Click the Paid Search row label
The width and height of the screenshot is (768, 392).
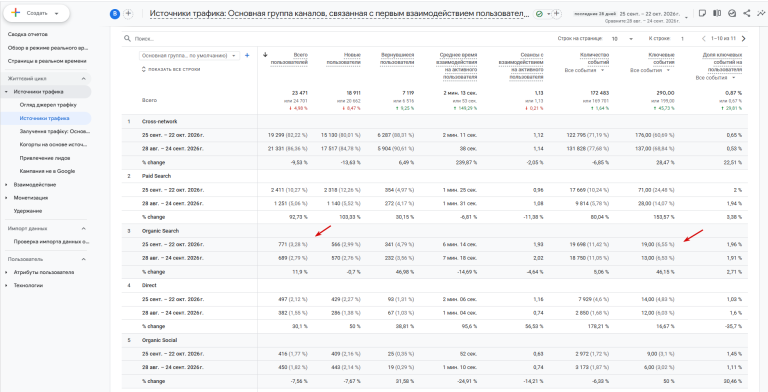156,176
